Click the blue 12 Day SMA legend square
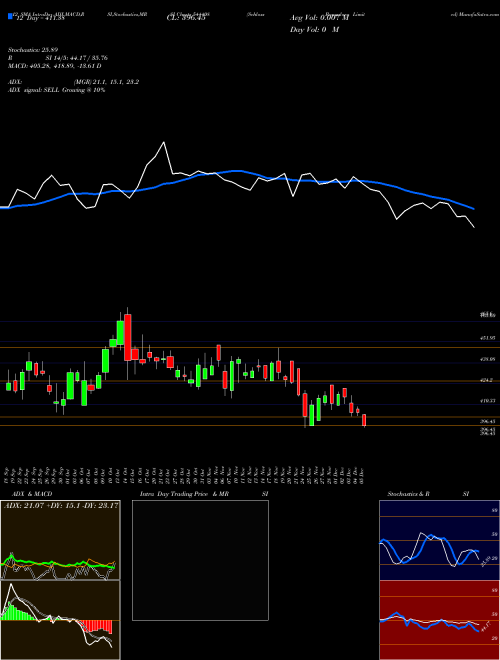Image resolution: width=500 pixels, height=660 pixels. point(11,17)
